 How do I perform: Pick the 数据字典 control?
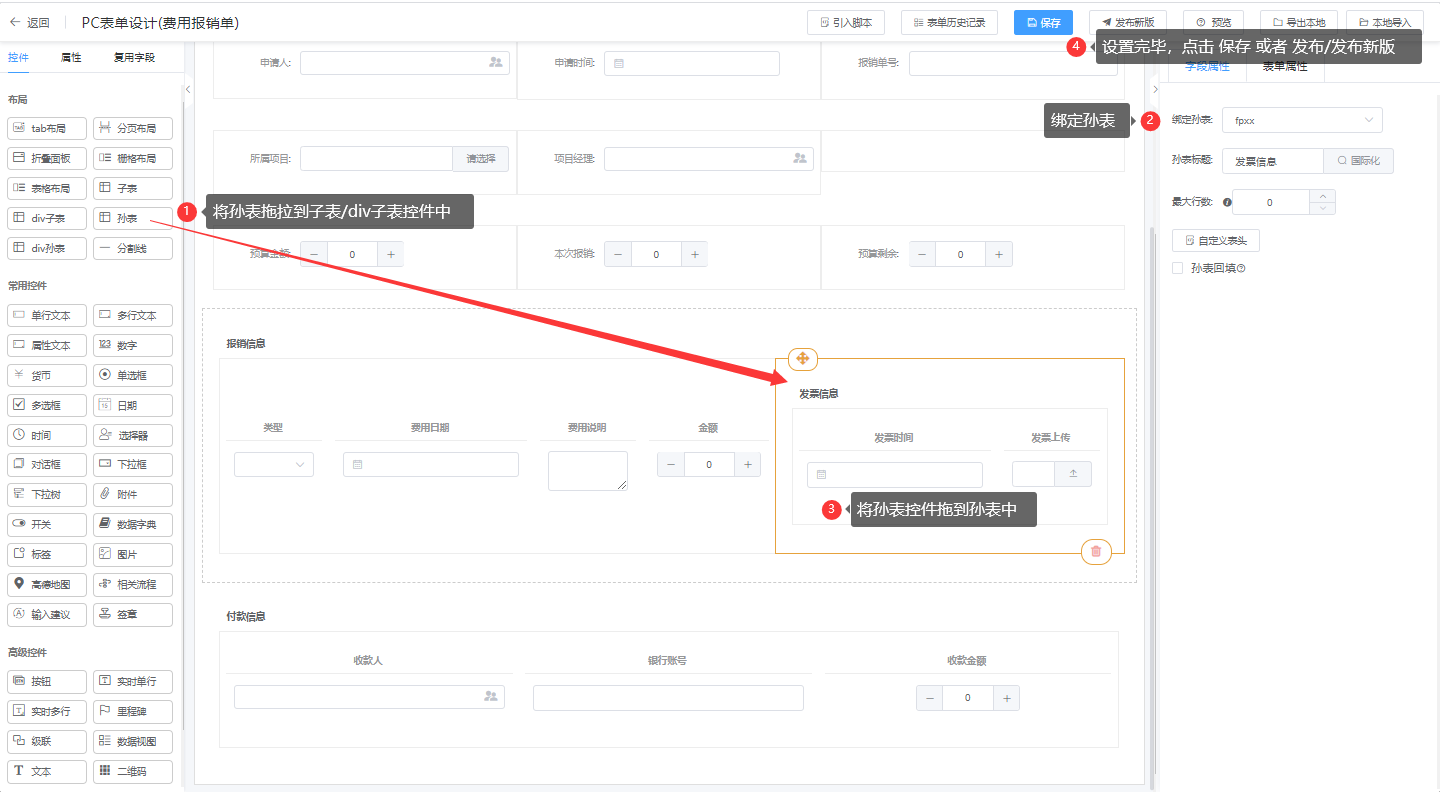(133, 524)
